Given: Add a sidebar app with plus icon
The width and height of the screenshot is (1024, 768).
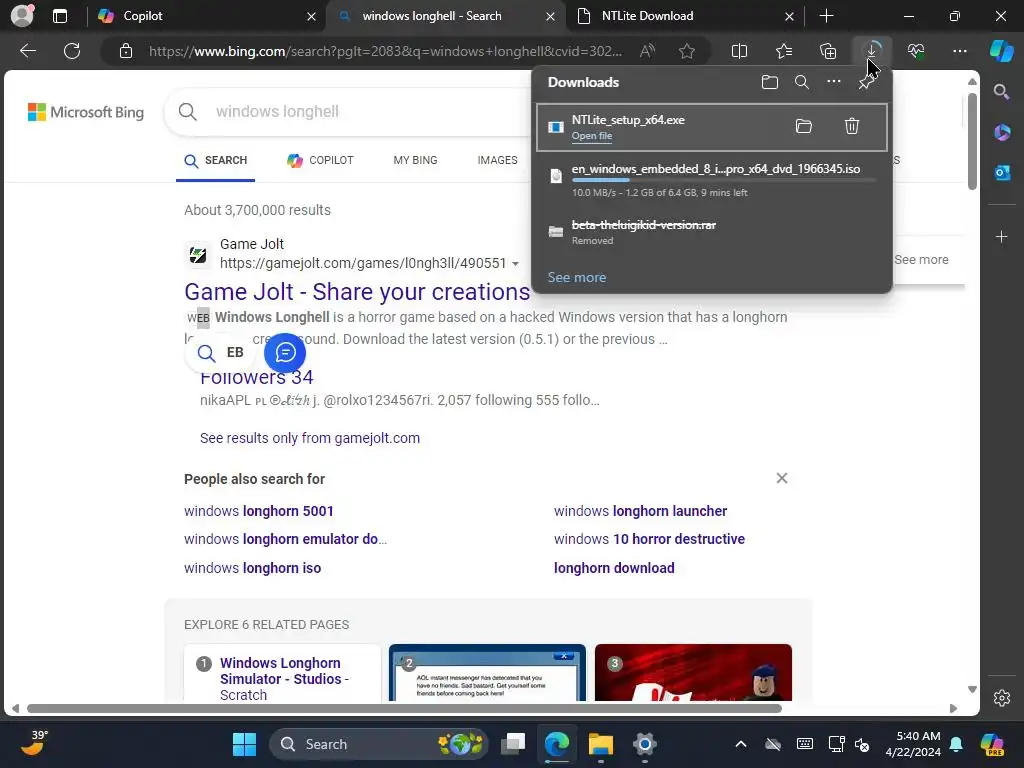Looking at the screenshot, I should tap(1002, 236).
